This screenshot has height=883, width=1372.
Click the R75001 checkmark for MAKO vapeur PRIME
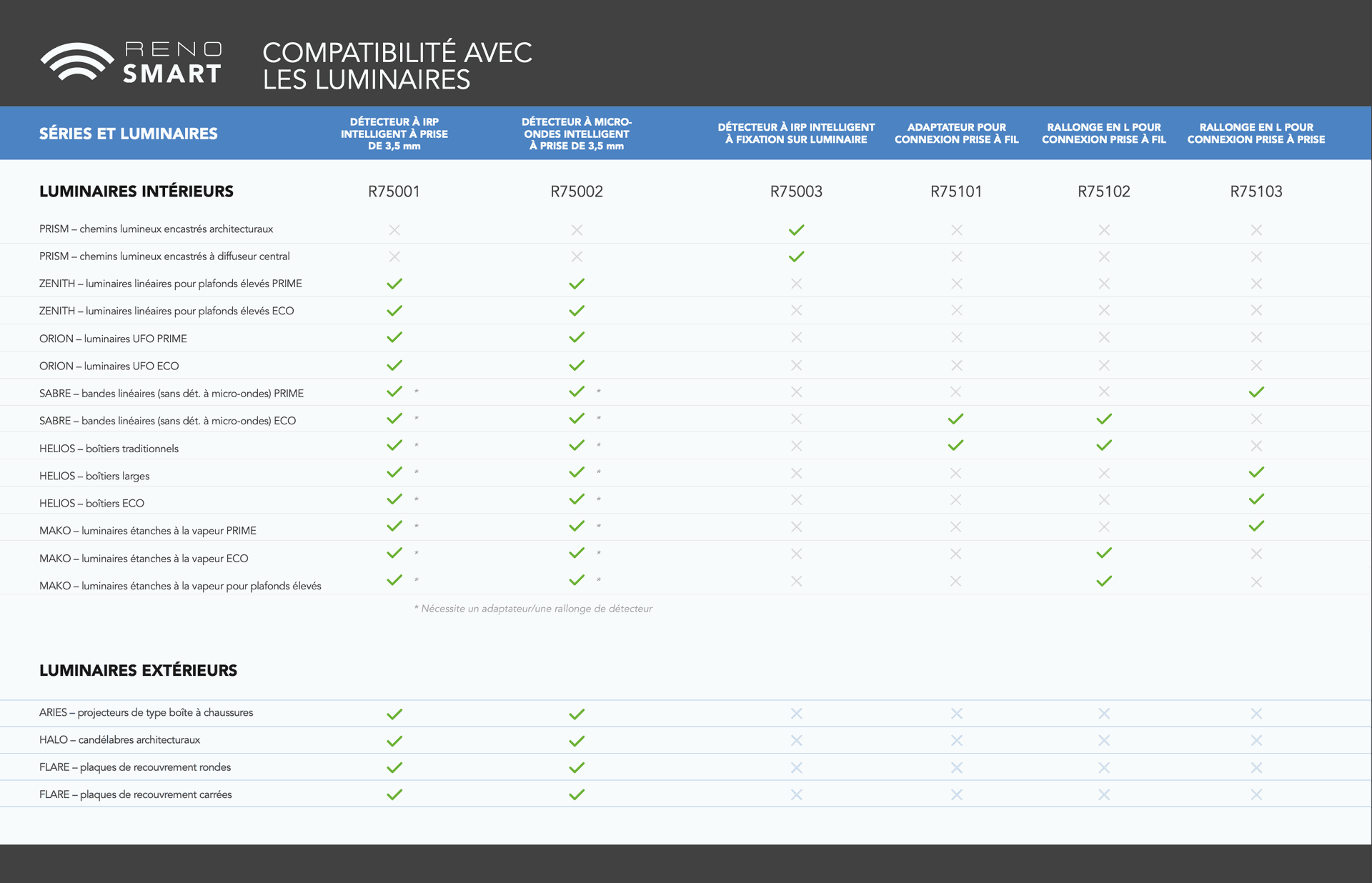pyautogui.click(x=394, y=526)
